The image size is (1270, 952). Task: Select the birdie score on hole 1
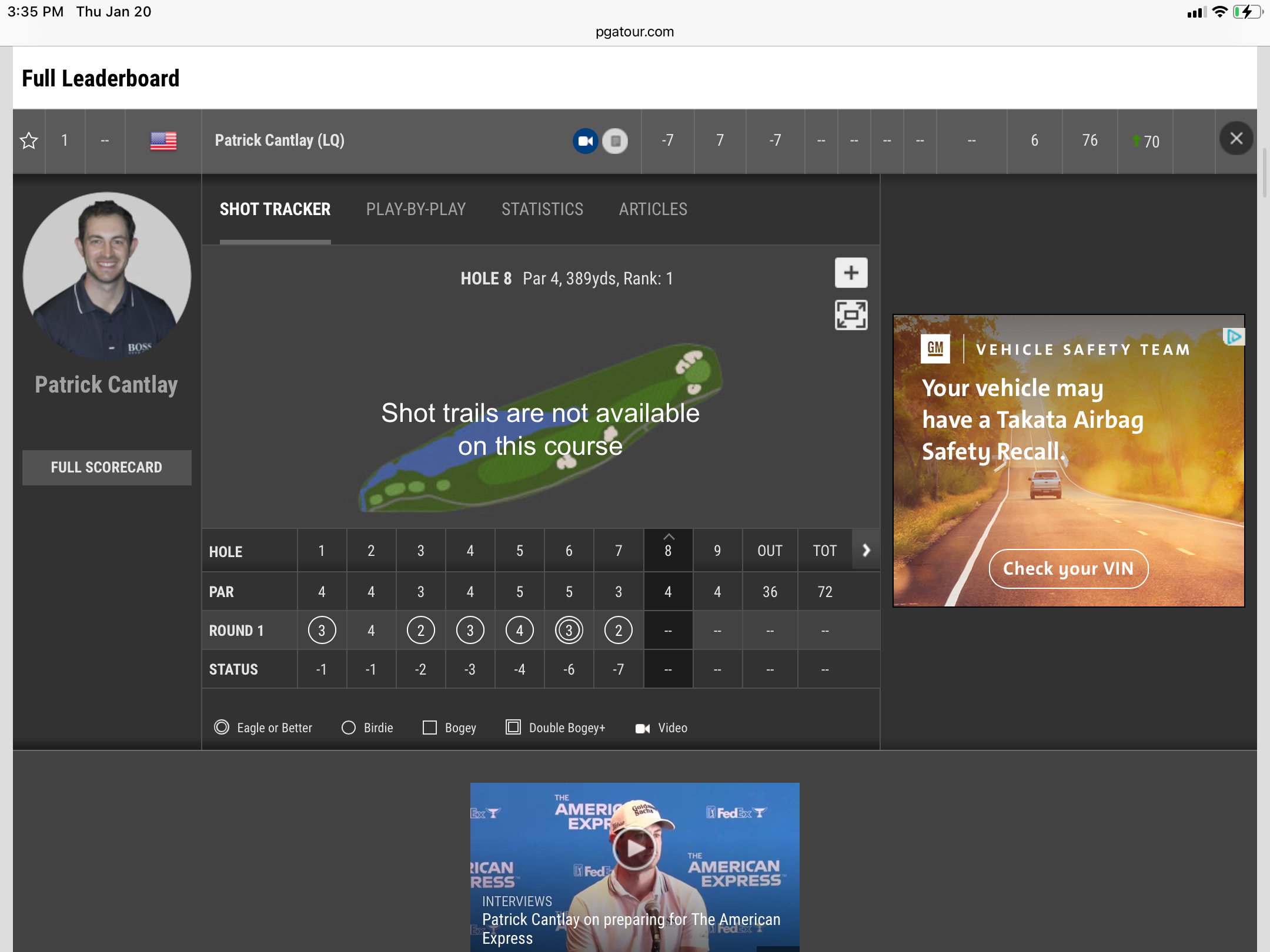tap(322, 631)
